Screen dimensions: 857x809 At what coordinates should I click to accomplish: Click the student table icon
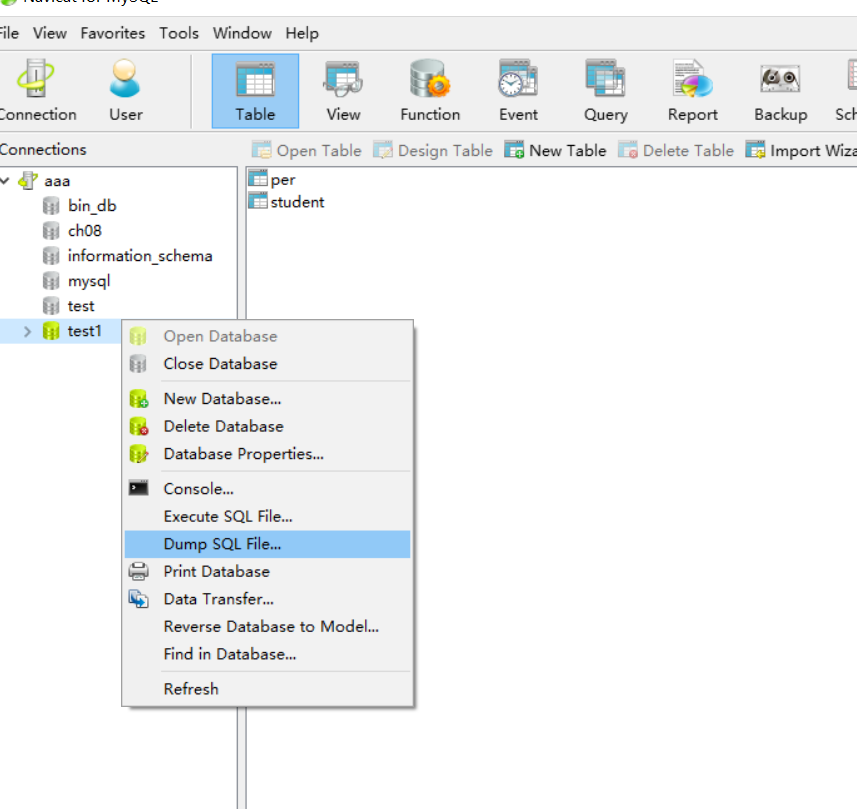coord(257,201)
